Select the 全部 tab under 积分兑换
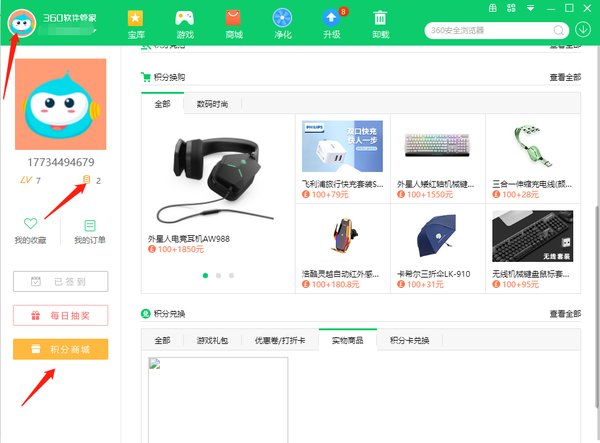 coord(162,340)
